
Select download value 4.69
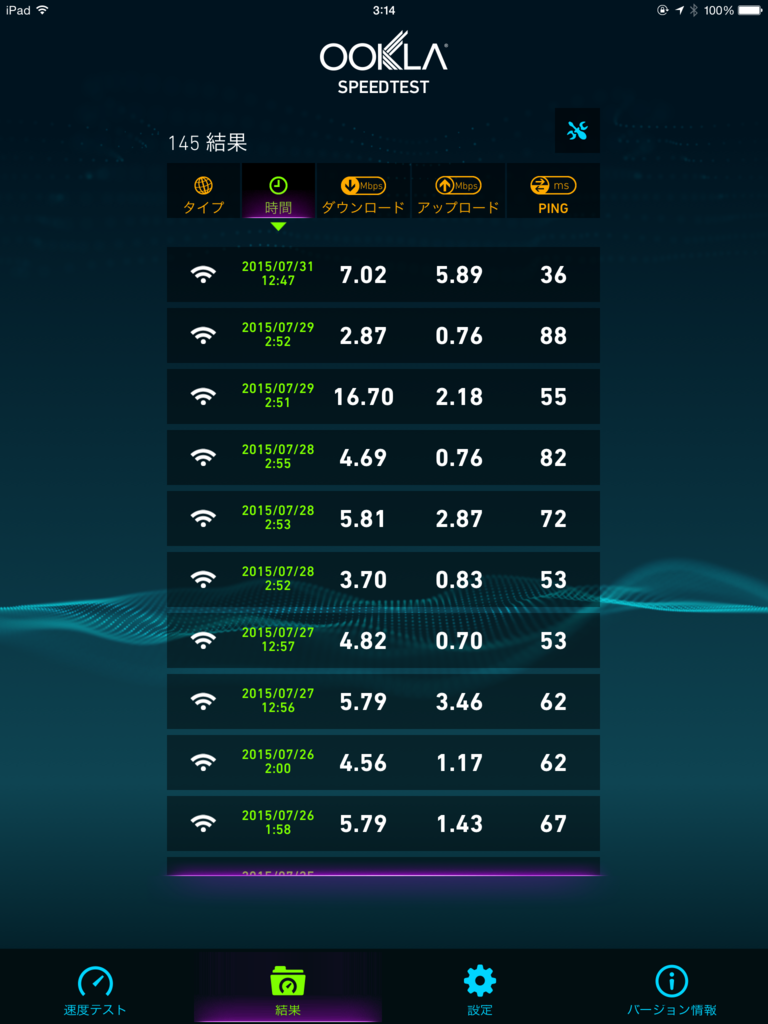pyautogui.click(x=363, y=458)
